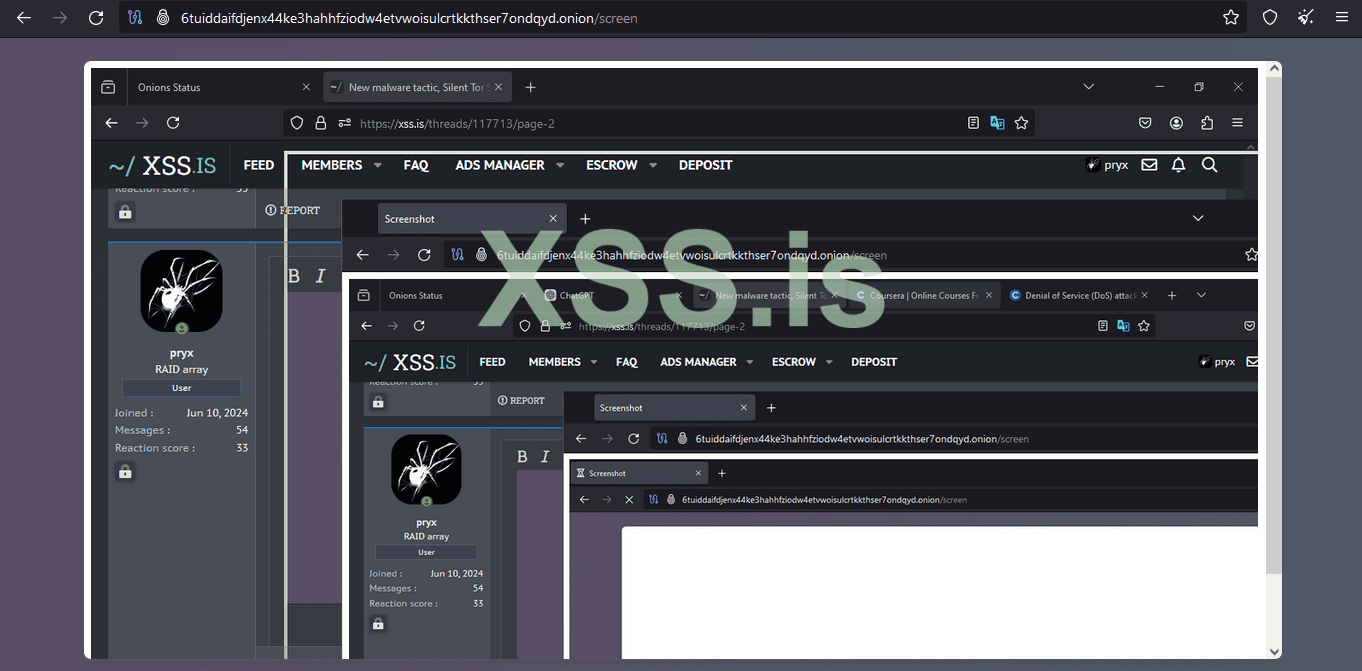Screen dimensions: 1362x671
Task: Open the Tor circuit icon in outermost address bar
Action: [137, 18]
